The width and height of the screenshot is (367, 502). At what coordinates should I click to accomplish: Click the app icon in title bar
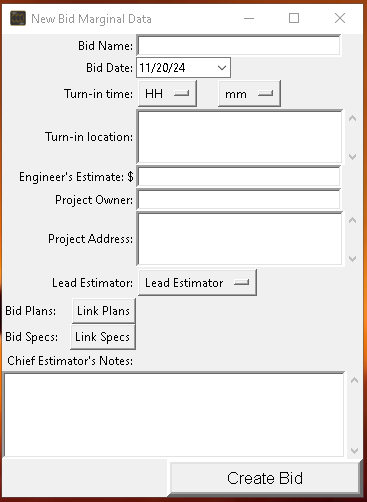[18, 18]
